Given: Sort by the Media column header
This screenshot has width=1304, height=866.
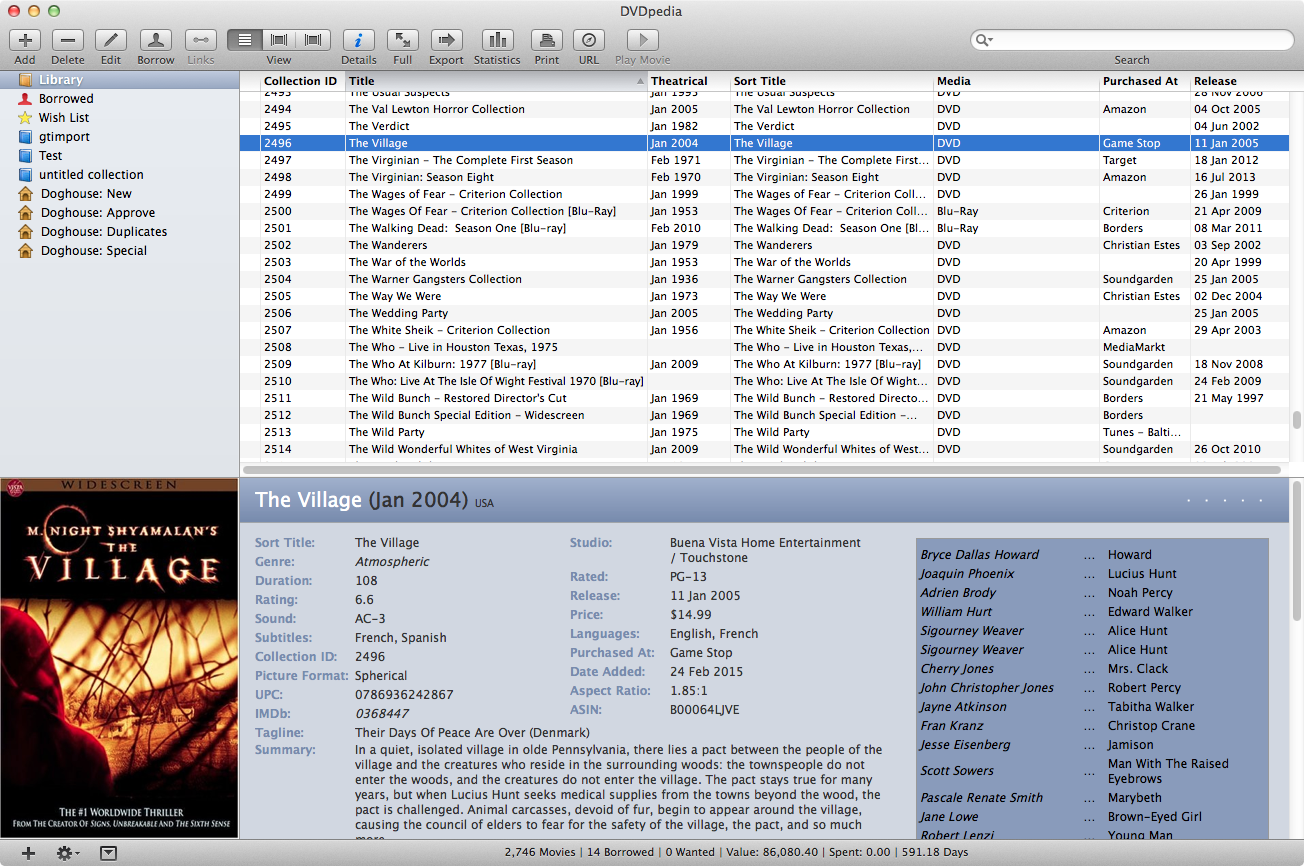Looking at the screenshot, I should (x=1016, y=81).
